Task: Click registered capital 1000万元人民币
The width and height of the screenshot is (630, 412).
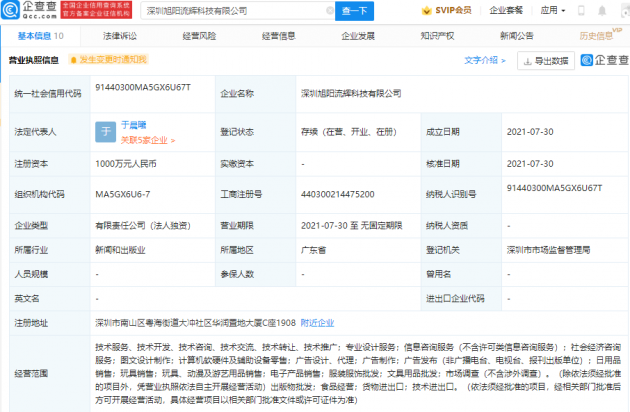Action: (126, 164)
